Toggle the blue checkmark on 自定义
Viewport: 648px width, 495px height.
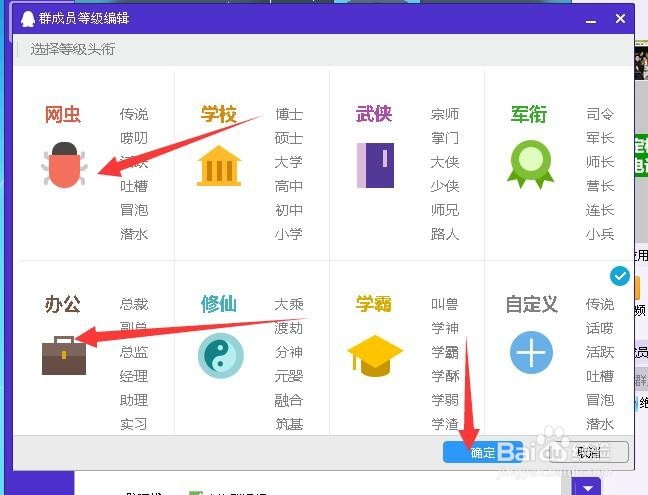click(x=619, y=276)
